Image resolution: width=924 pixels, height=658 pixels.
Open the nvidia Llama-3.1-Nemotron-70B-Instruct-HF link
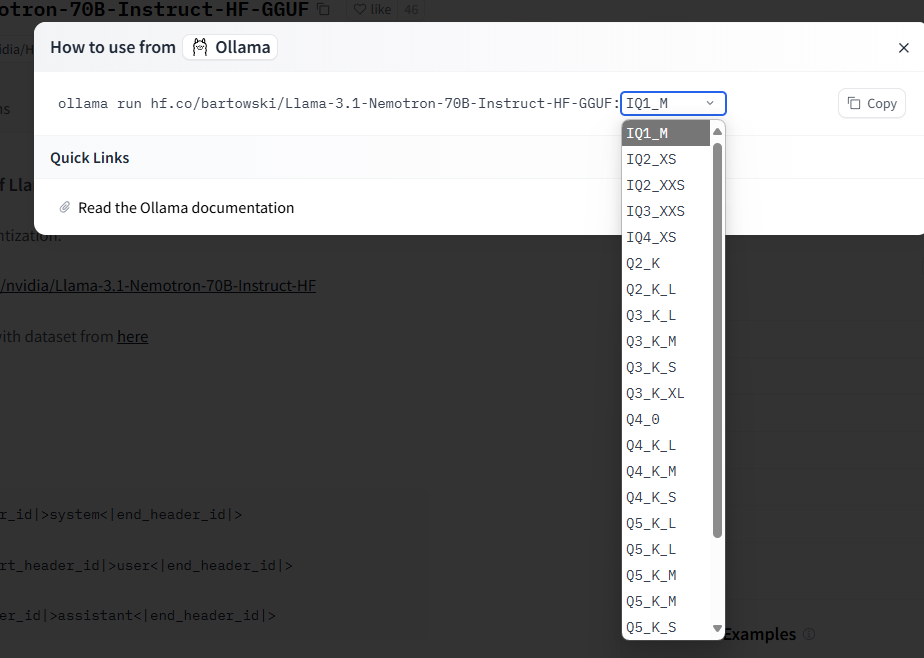158,286
